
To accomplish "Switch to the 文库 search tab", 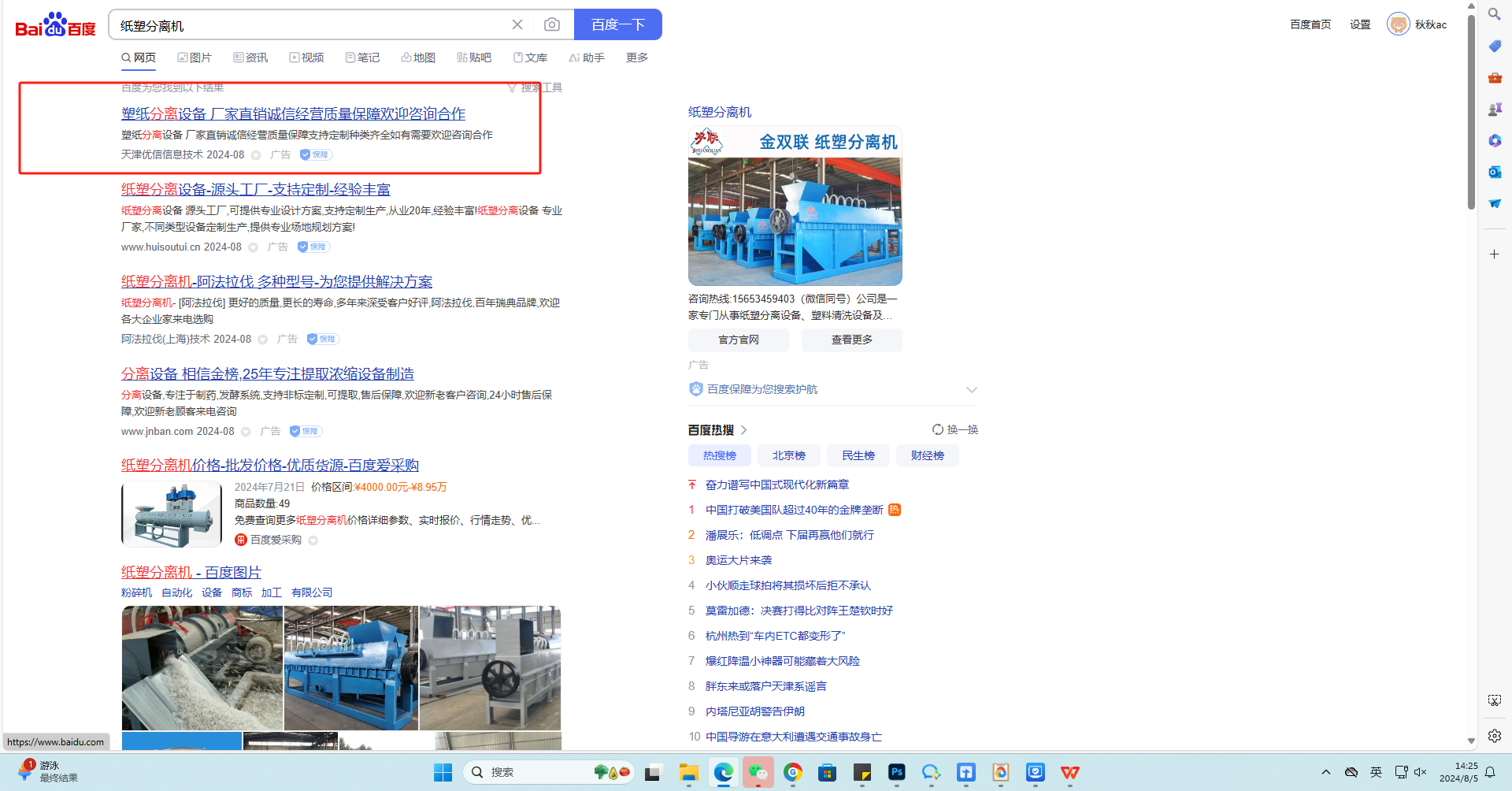I will pyautogui.click(x=530, y=58).
